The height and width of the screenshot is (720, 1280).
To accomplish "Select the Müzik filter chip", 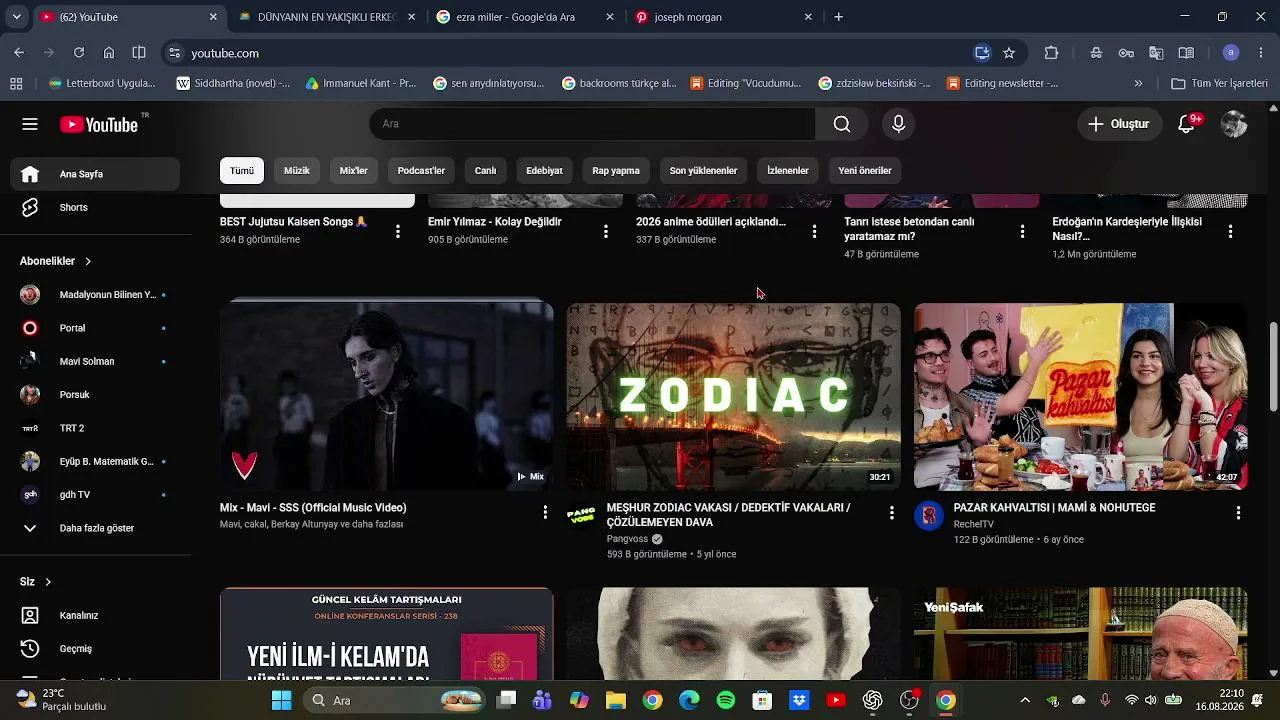I will 297,171.
